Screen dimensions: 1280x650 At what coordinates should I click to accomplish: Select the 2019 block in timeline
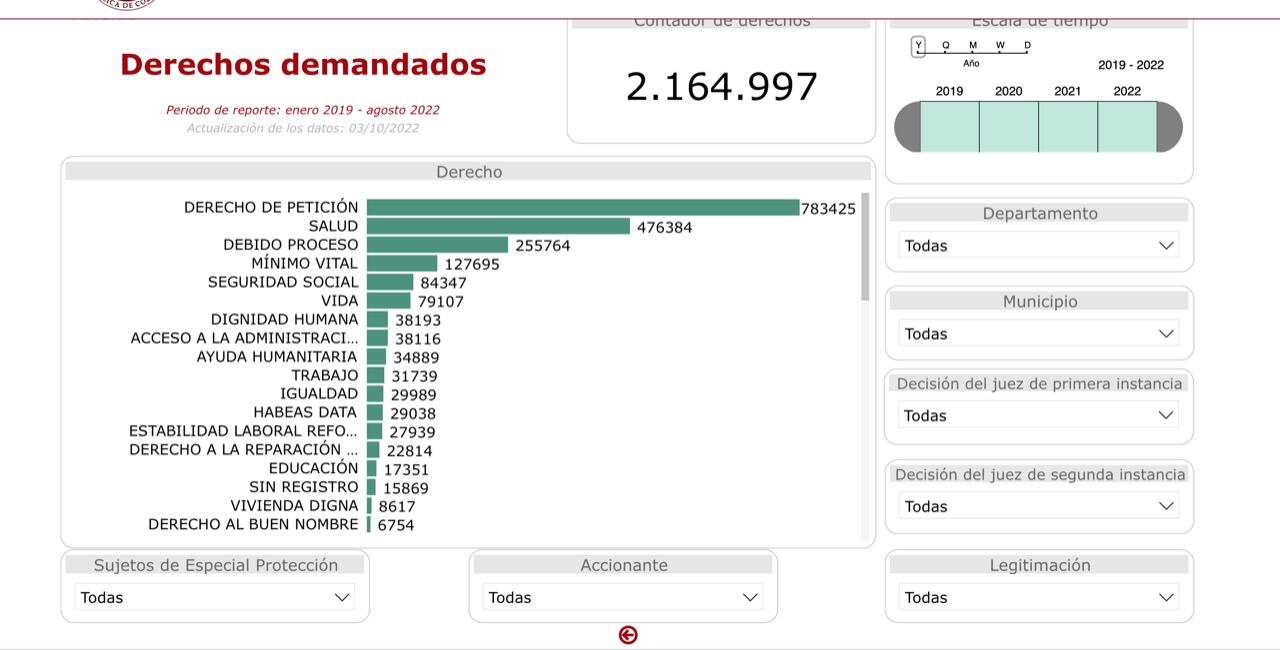coord(949,127)
